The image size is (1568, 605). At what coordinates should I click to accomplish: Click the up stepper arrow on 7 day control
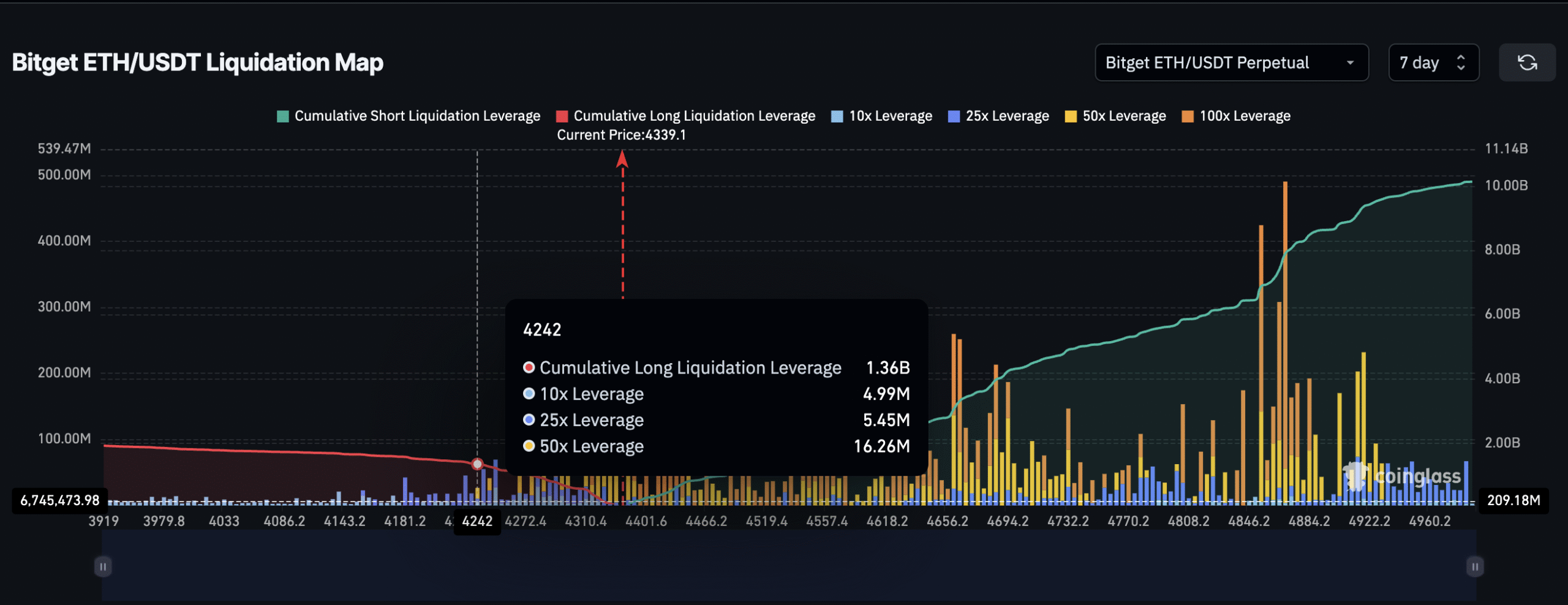click(1460, 58)
